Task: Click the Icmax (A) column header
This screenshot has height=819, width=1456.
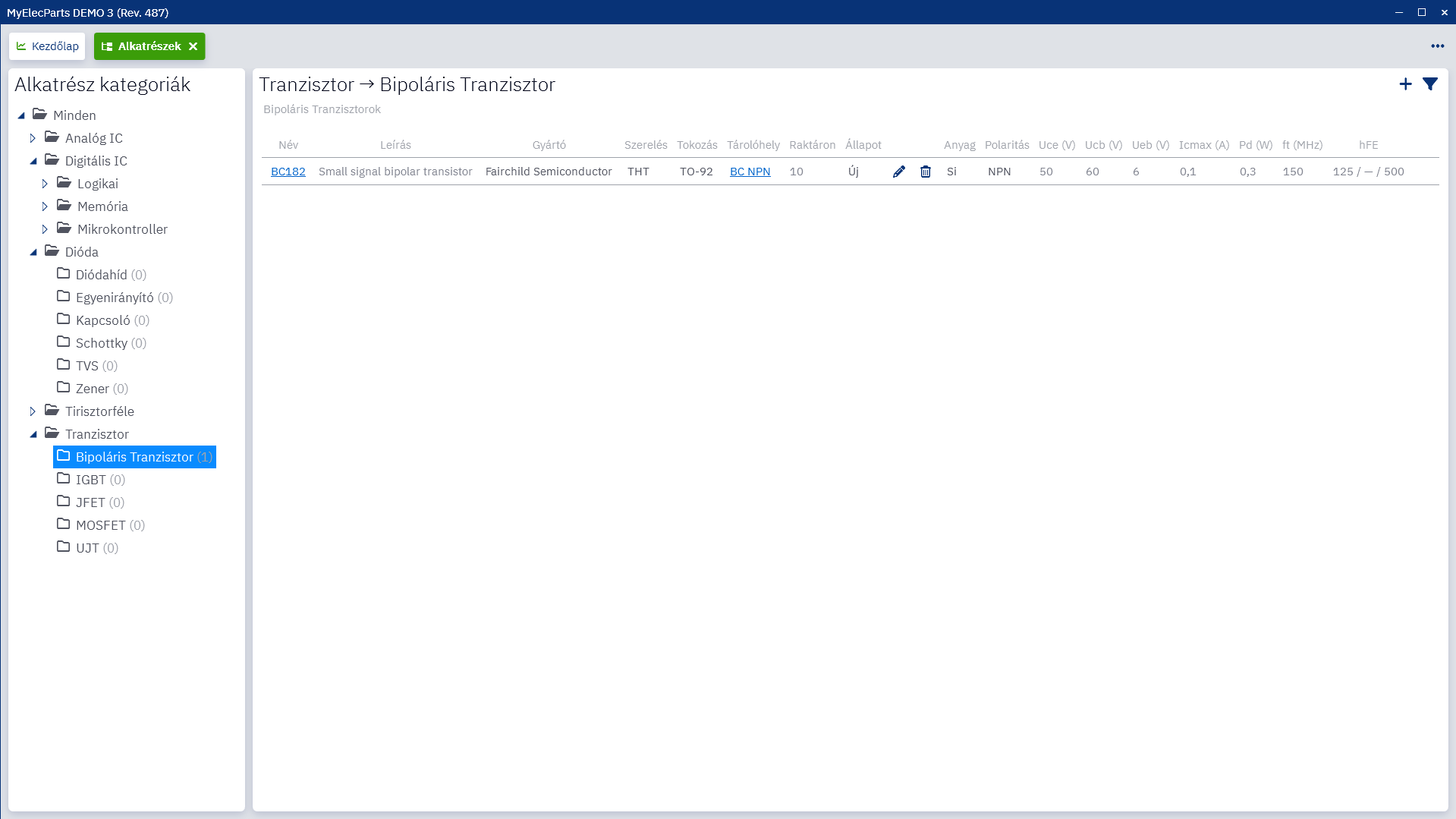Action: coord(1204,145)
